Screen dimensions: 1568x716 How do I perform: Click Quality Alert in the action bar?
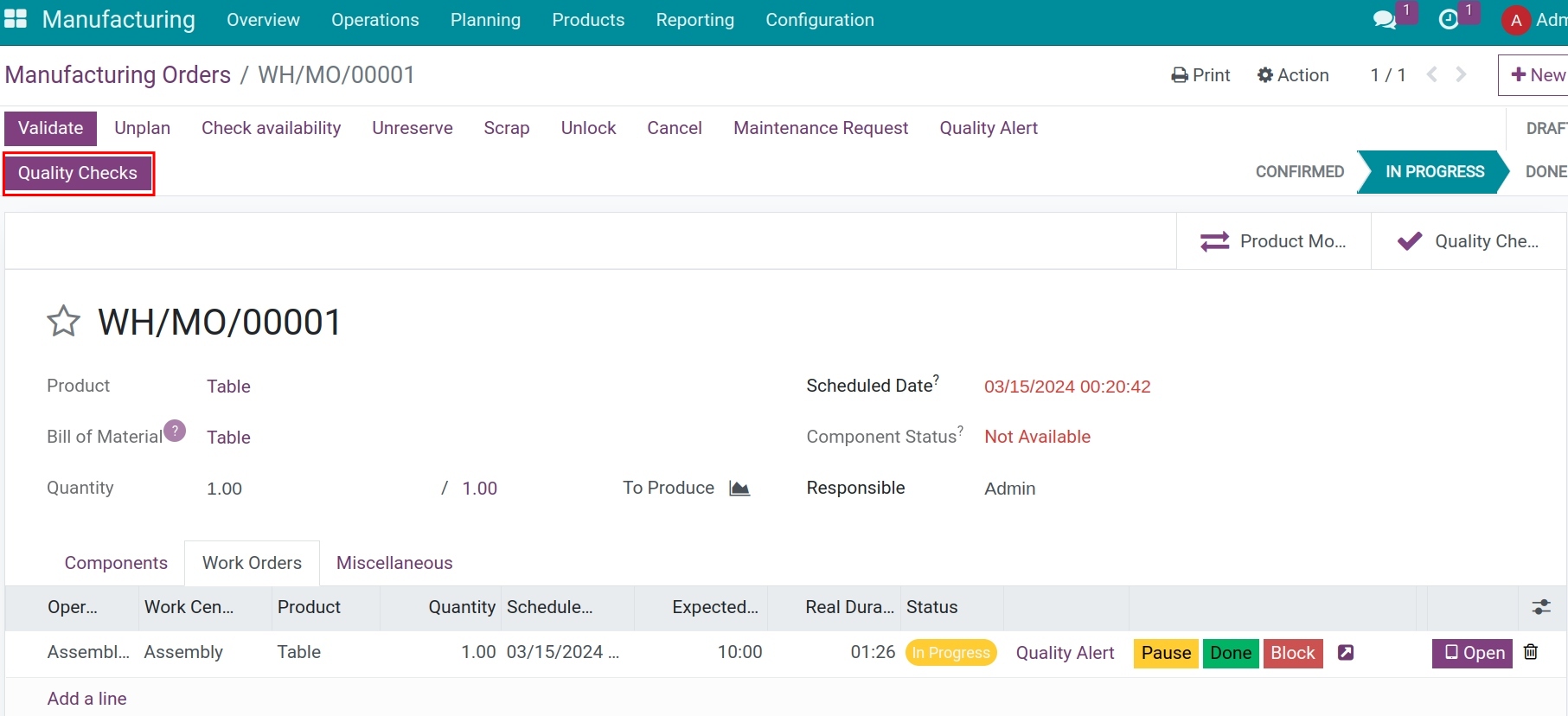pos(989,128)
